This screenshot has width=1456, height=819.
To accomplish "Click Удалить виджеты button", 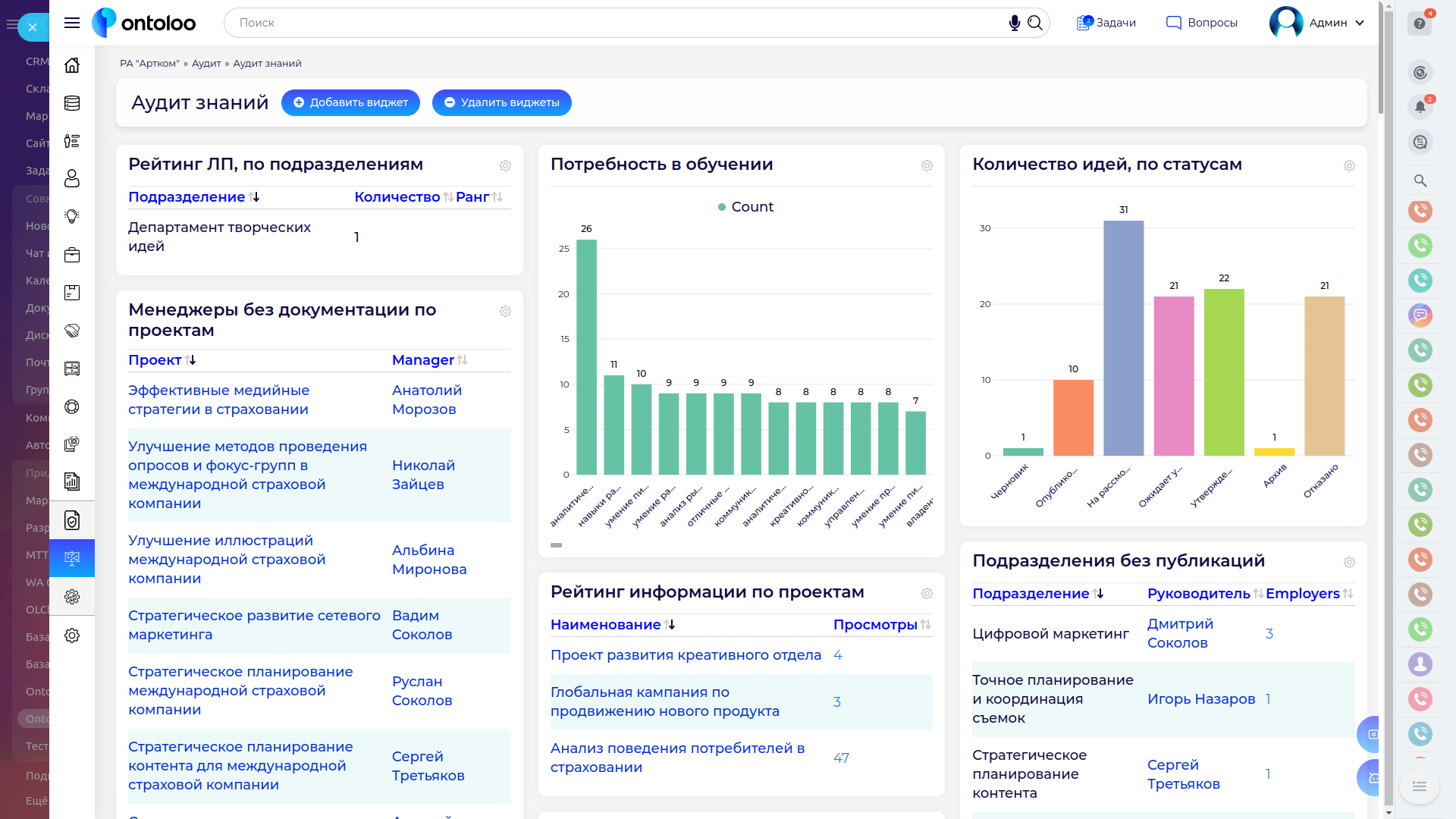I will coord(501,102).
